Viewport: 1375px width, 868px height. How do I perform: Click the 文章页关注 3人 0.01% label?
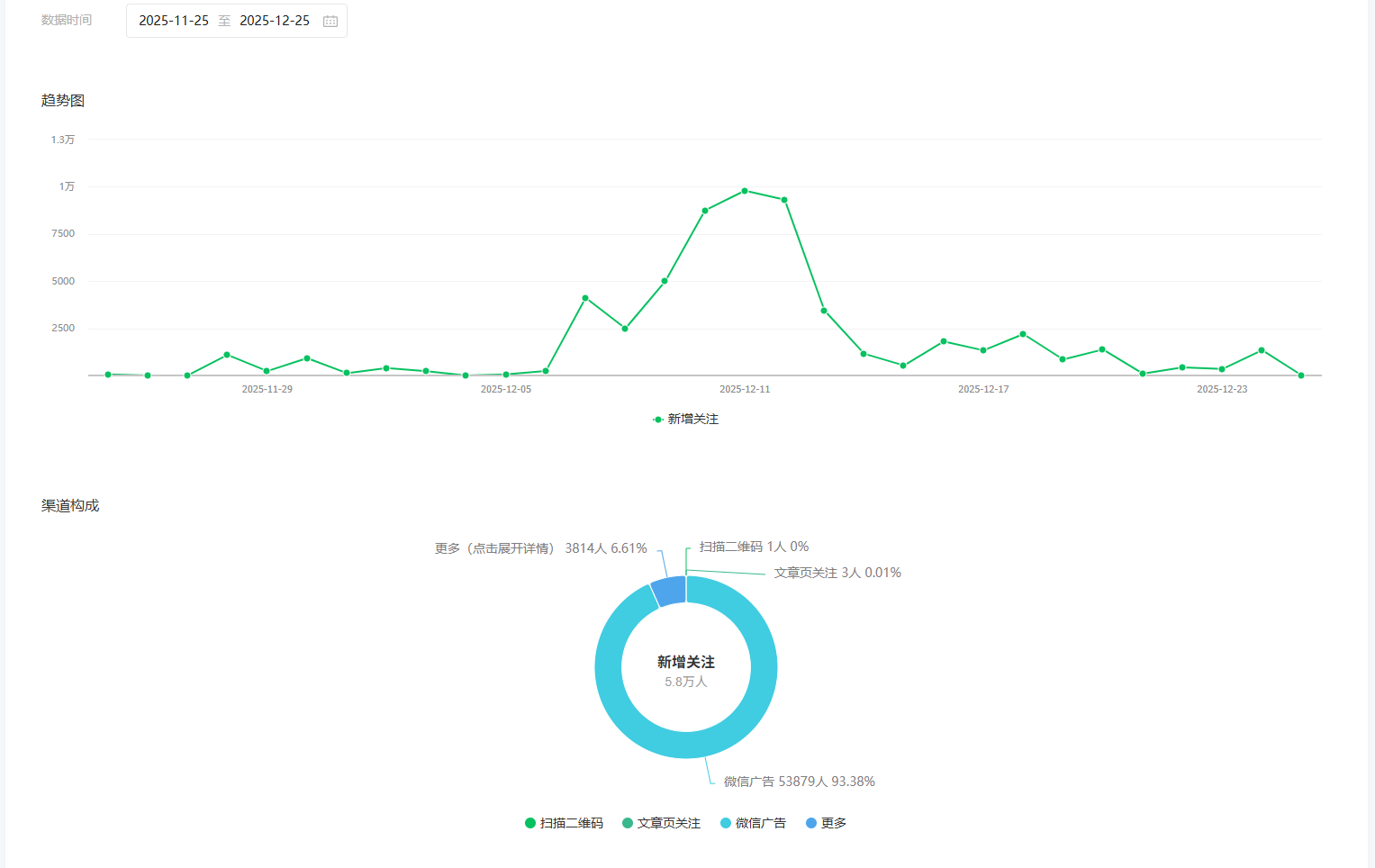pyautogui.click(x=837, y=573)
